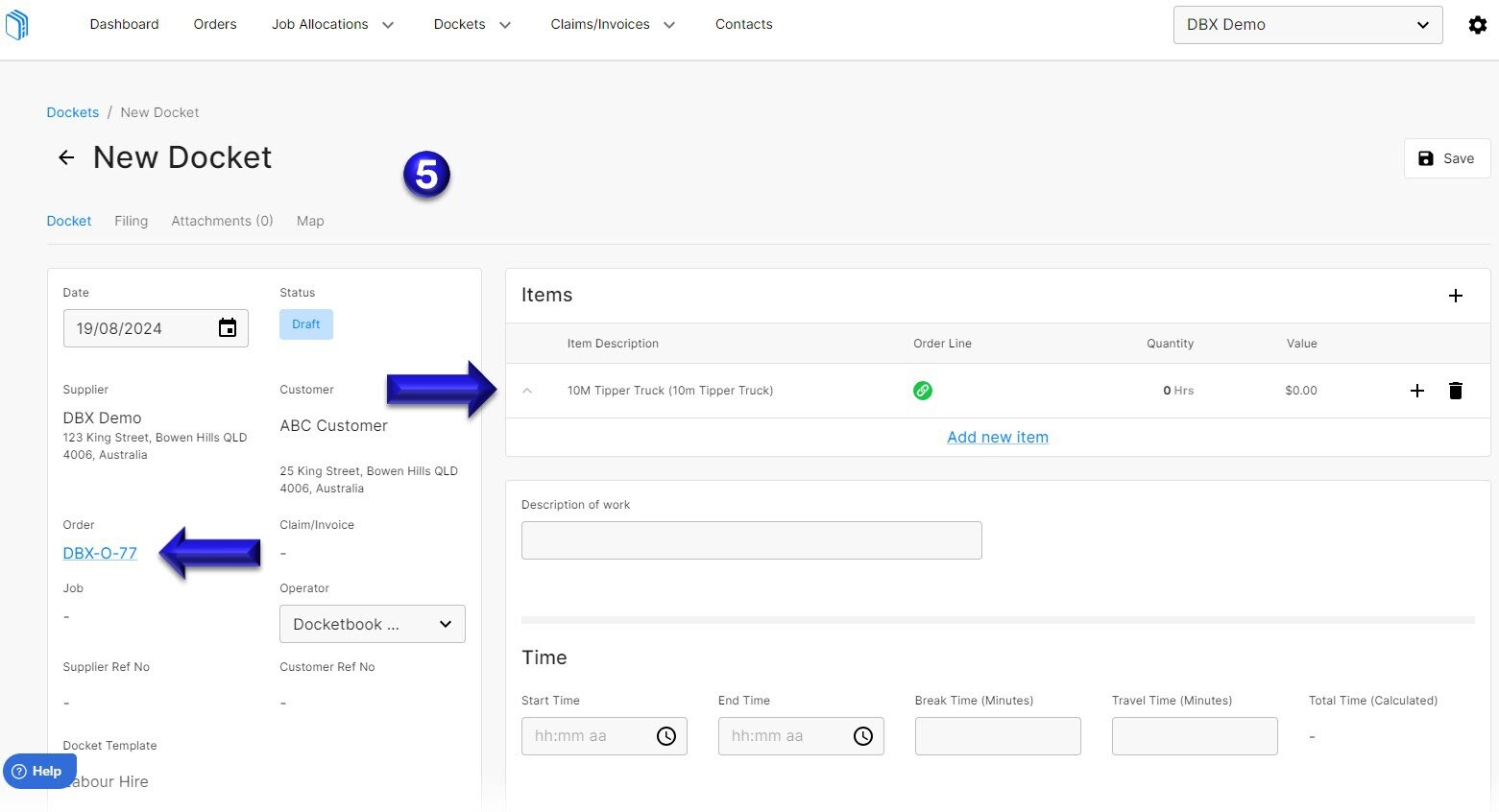Image resolution: width=1499 pixels, height=812 pixels.
Task: Open the Claims/Invoices menu
Action: click(x=612, y=24)
